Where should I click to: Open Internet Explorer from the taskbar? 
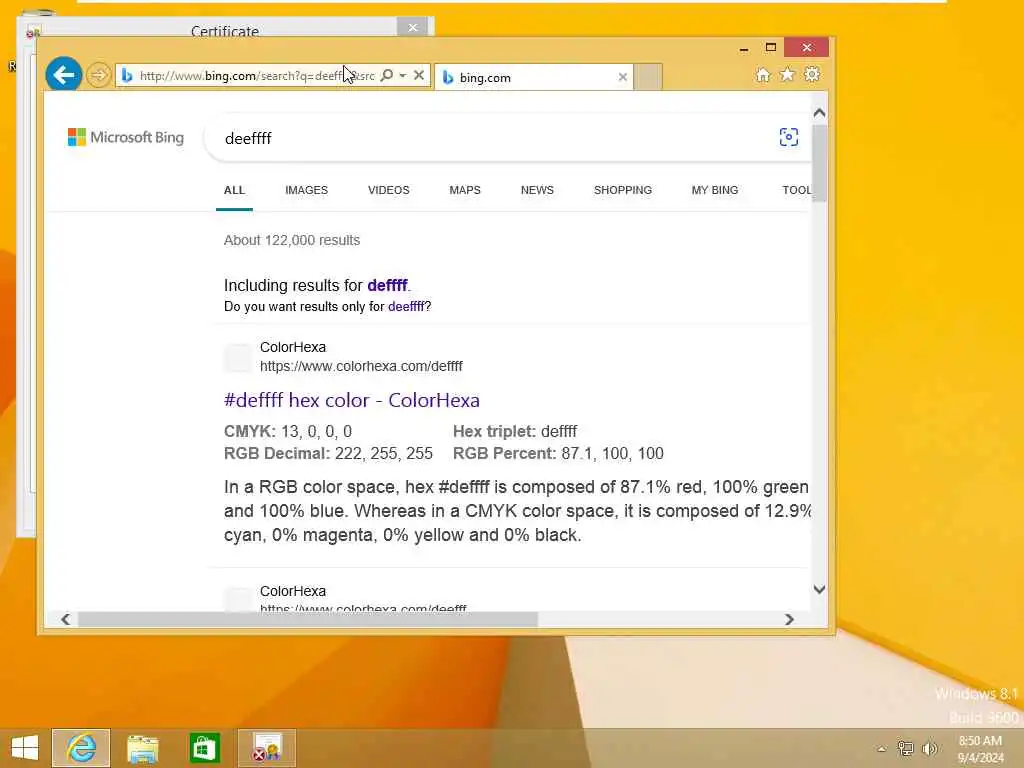click(81, 748)
